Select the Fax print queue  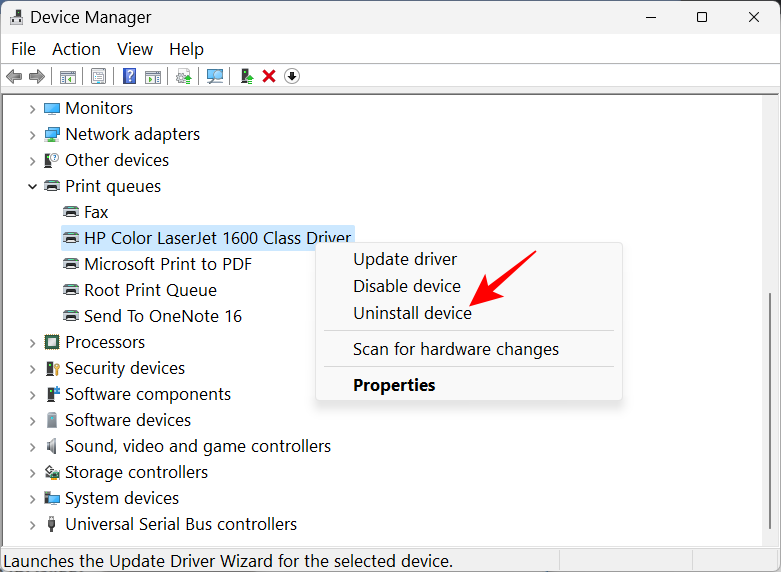(96, 212)
